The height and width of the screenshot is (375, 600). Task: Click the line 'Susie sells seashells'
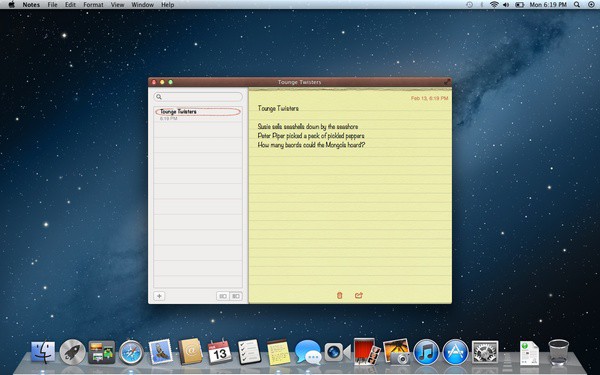(308, 126)
